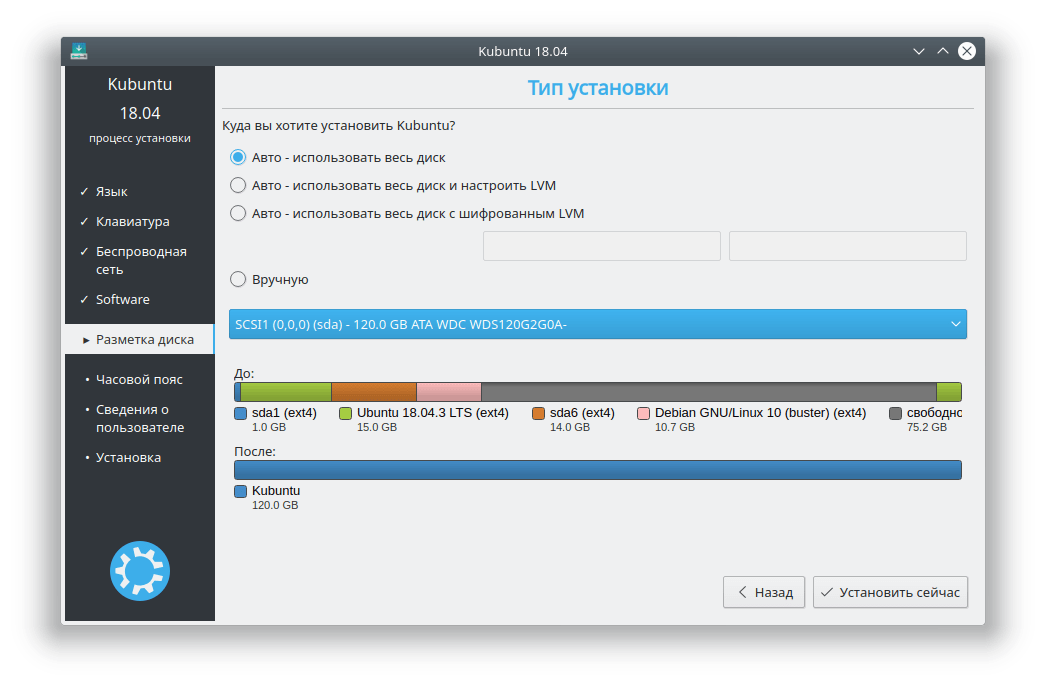Click the orange sda6 (ext4) legend swatch
The image size is (1046, 686).
[538, 414]
